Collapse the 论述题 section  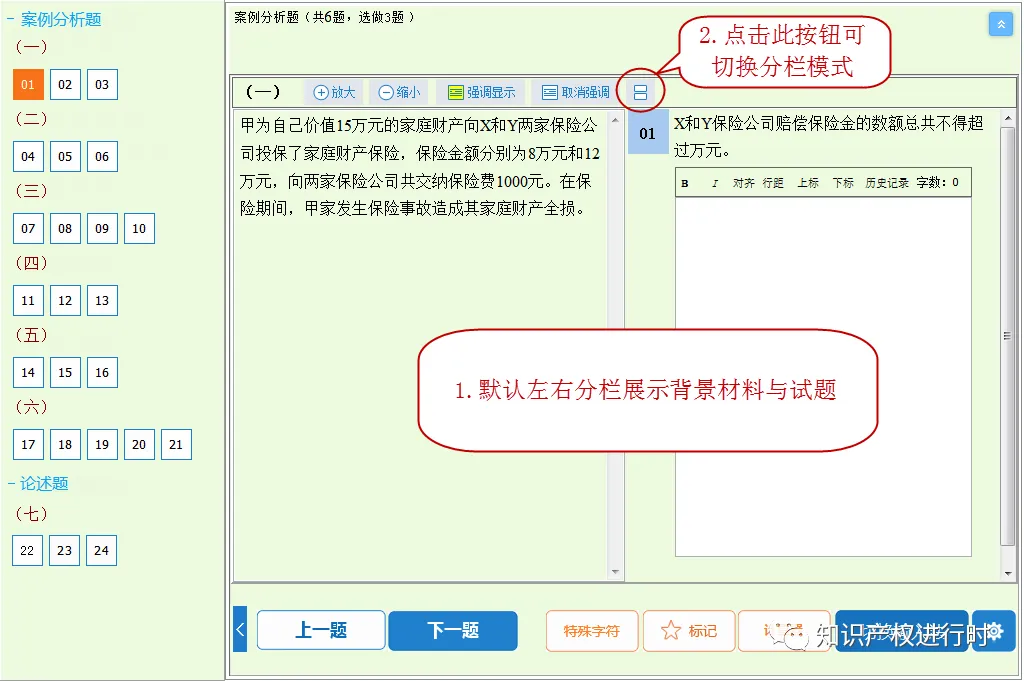tap(9, 483)
